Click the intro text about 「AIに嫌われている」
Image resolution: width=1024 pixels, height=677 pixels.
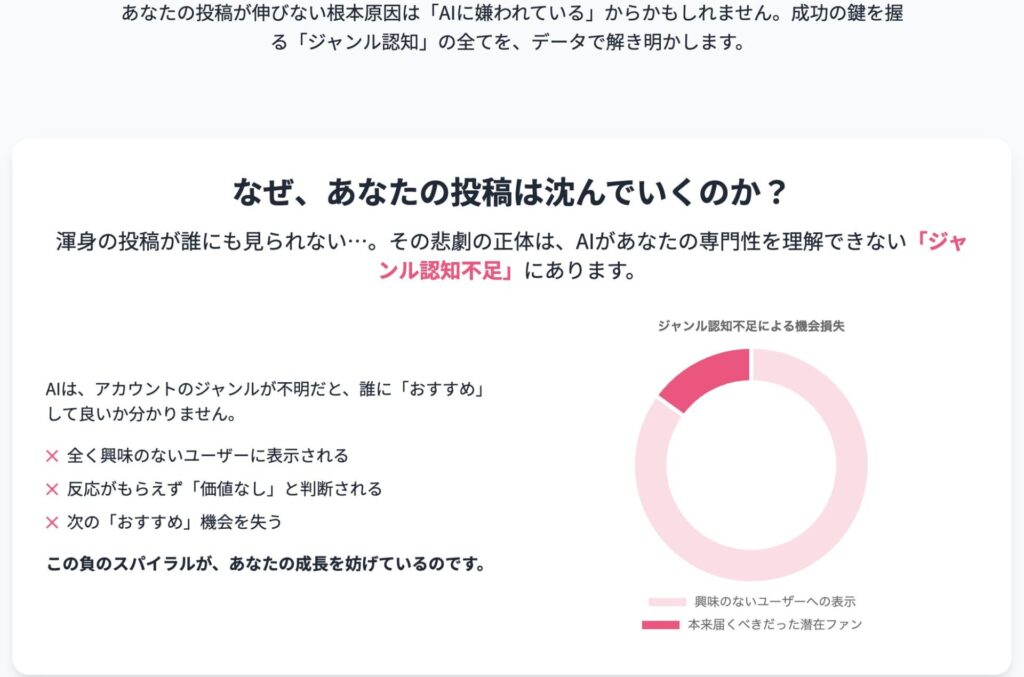(x=512, y=27)
